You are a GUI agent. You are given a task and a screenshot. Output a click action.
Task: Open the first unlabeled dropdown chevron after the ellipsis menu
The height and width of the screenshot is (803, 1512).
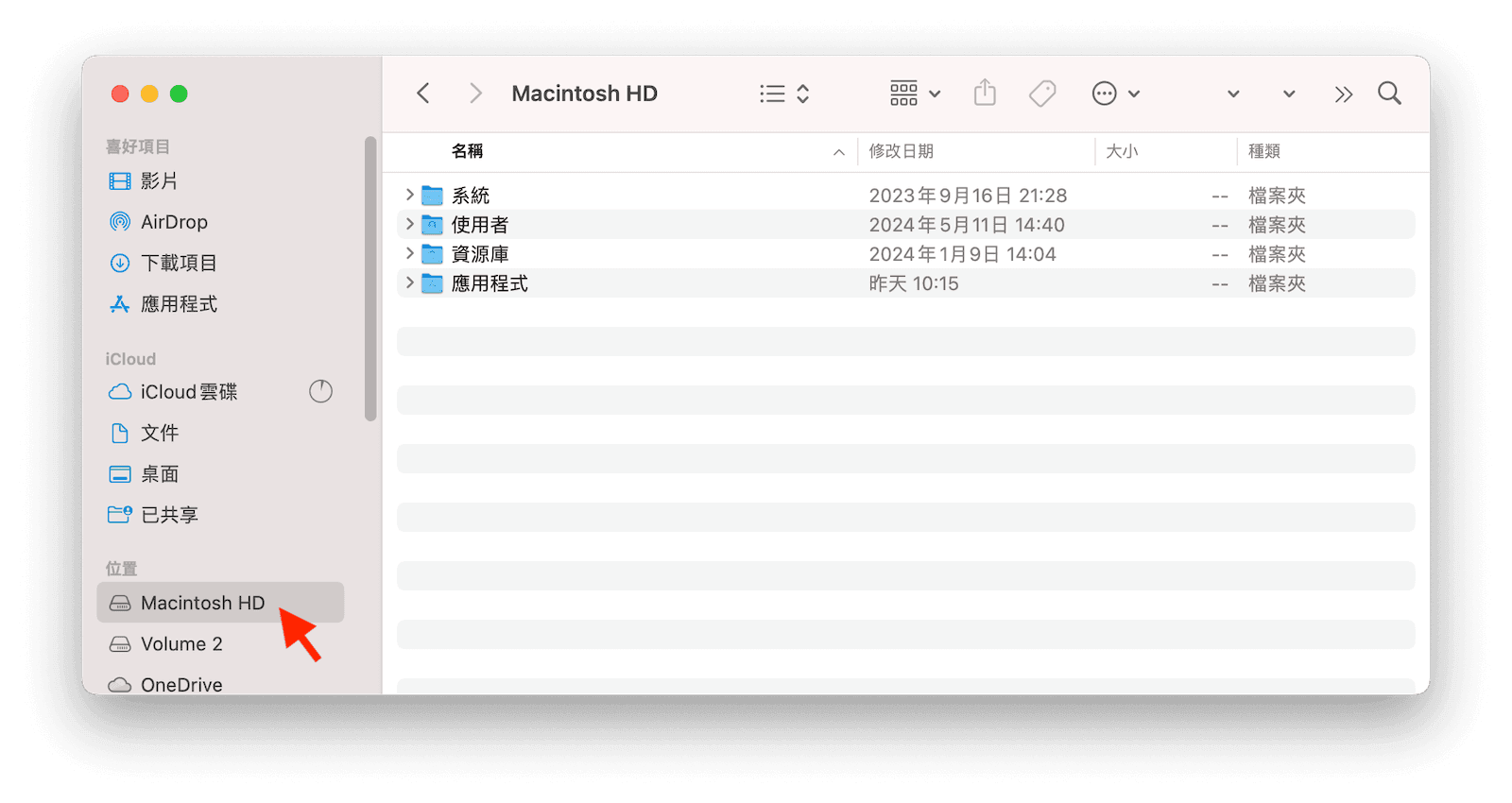[x=1233, y=94]
